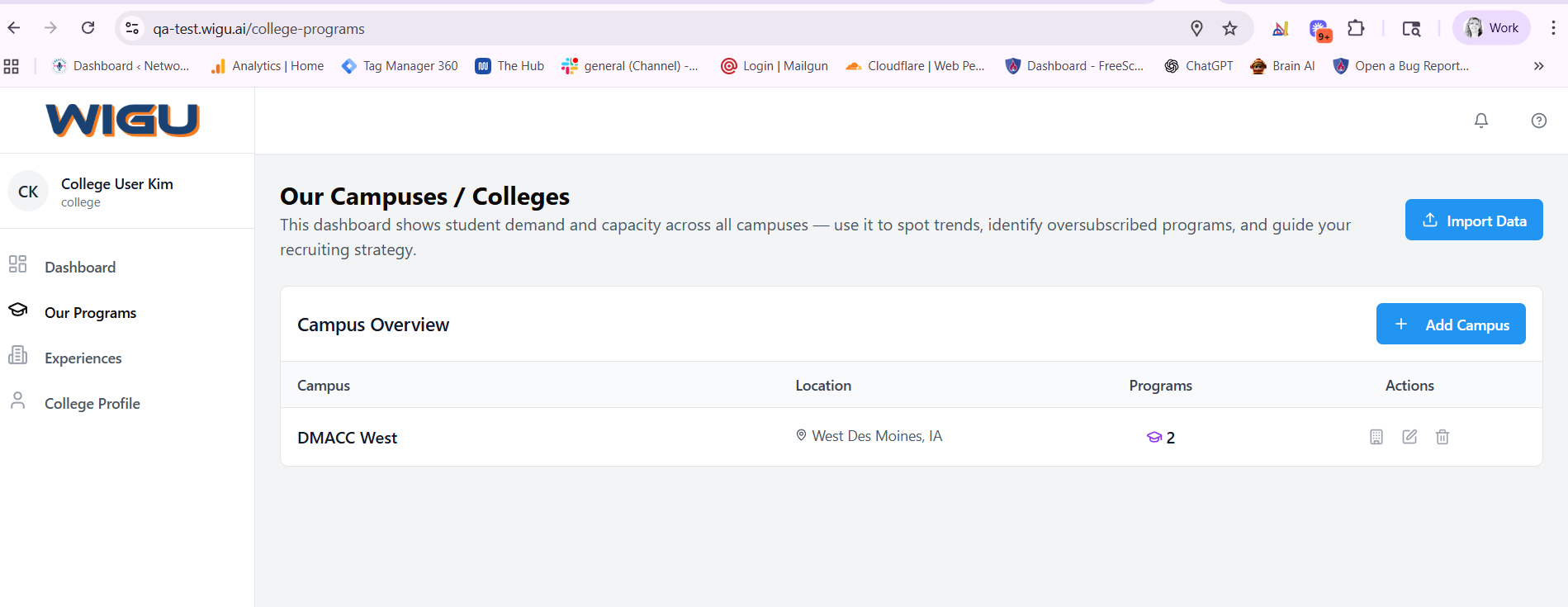
Task: Click the Import Data button
Action: coord(1474,221)
